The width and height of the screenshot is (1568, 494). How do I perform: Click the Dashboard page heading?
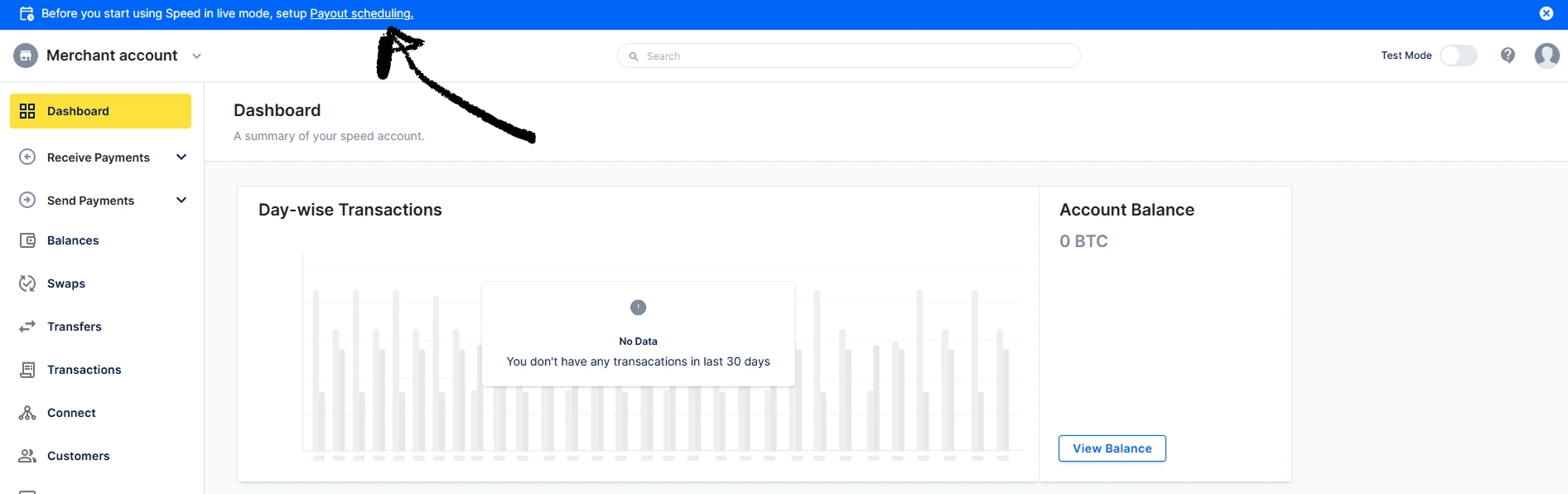click(x=277, y=110)
